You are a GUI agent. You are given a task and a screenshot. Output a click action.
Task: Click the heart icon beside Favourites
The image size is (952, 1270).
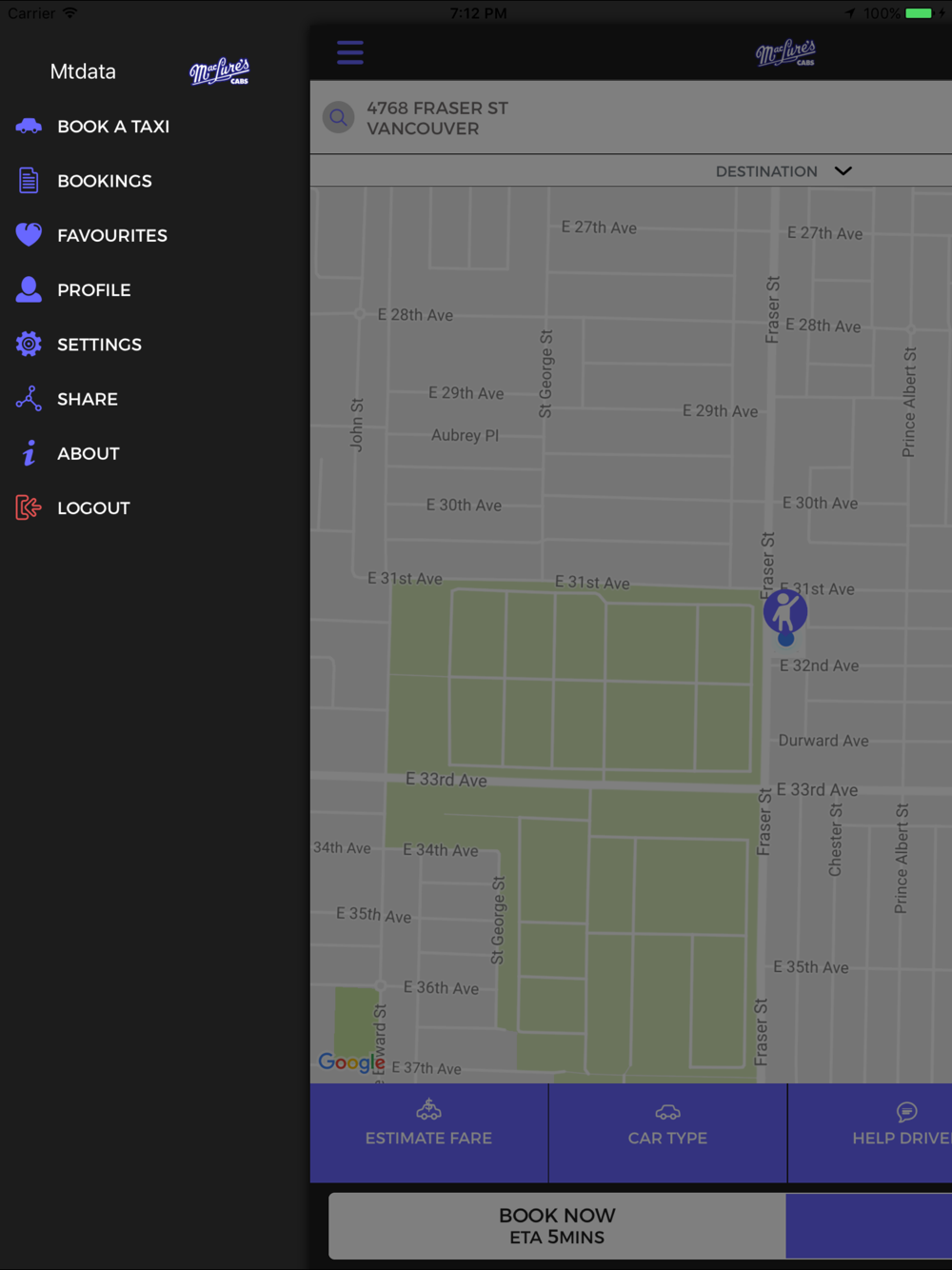[x=29, y=234]
